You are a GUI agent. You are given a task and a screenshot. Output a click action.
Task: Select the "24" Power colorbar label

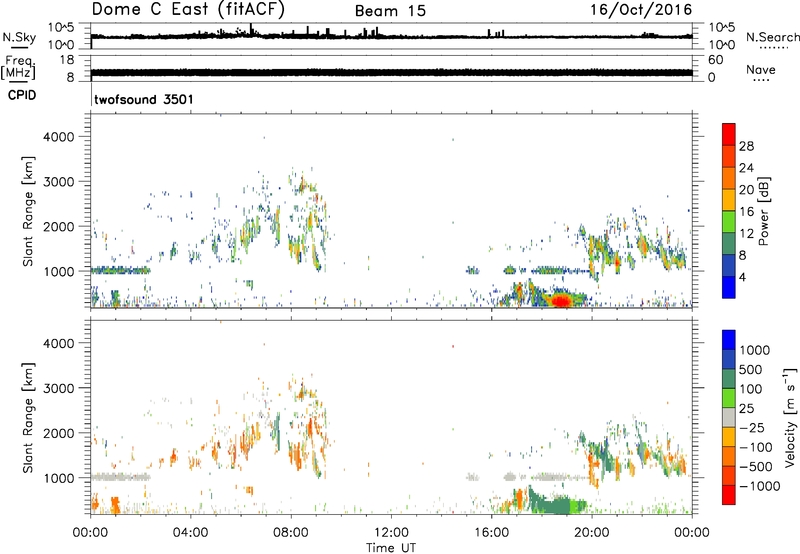746,168
